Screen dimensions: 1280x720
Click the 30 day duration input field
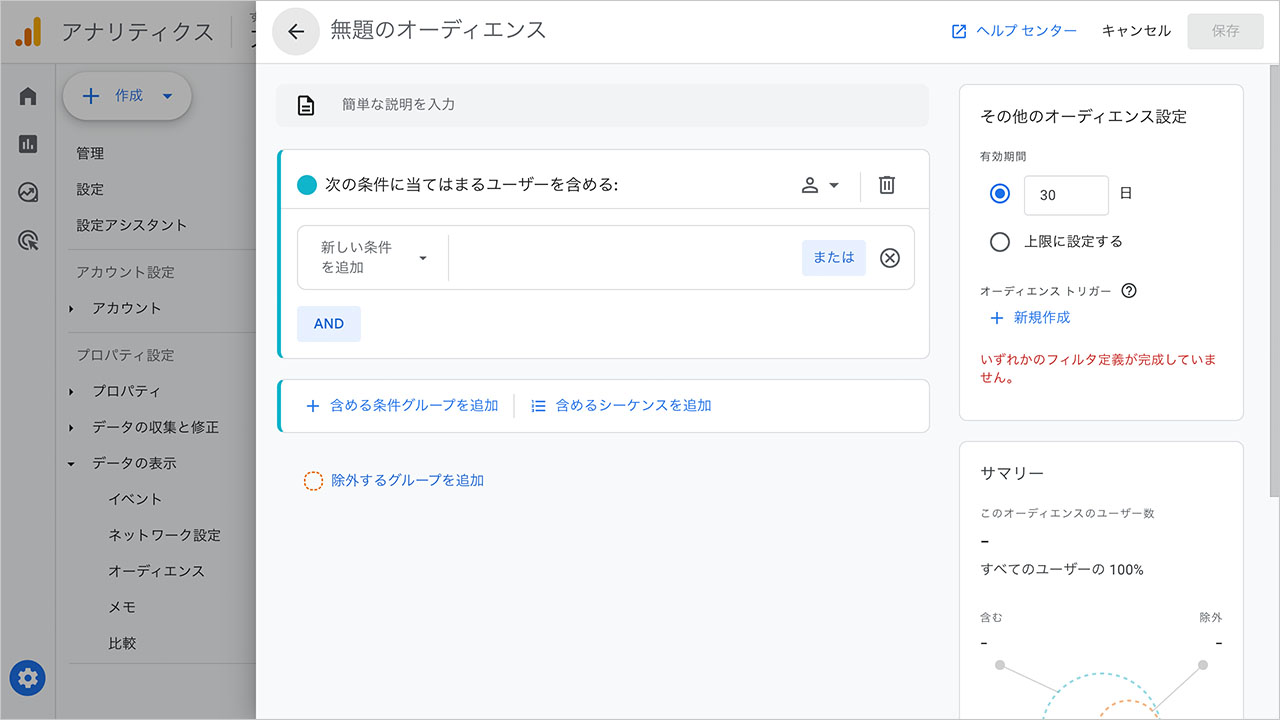(x=1065, y=195)
